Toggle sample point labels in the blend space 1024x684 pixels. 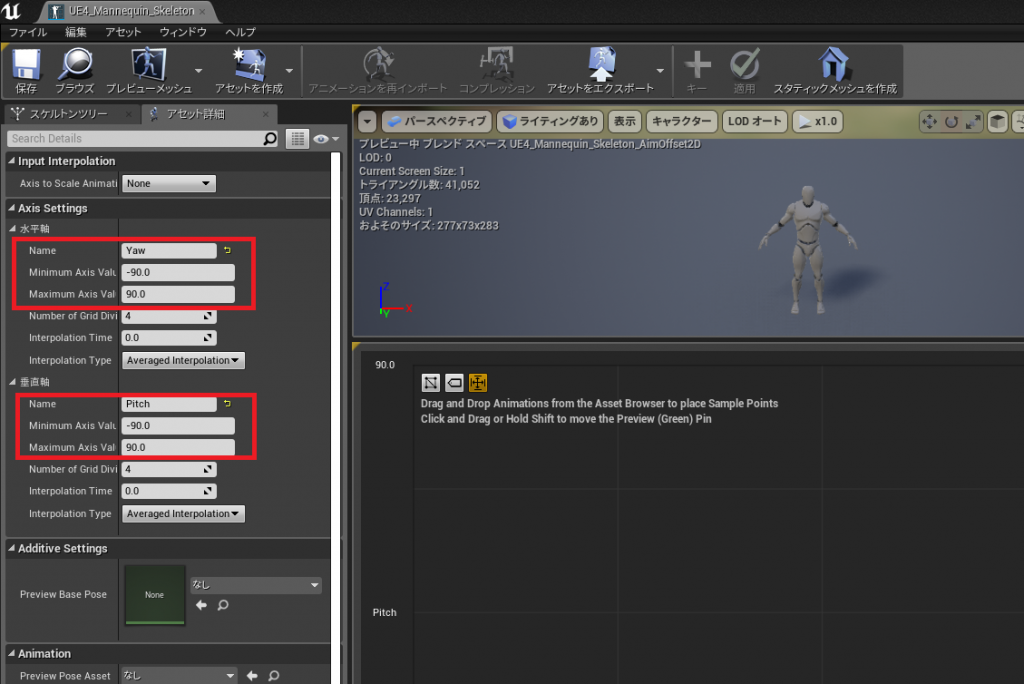454,382
